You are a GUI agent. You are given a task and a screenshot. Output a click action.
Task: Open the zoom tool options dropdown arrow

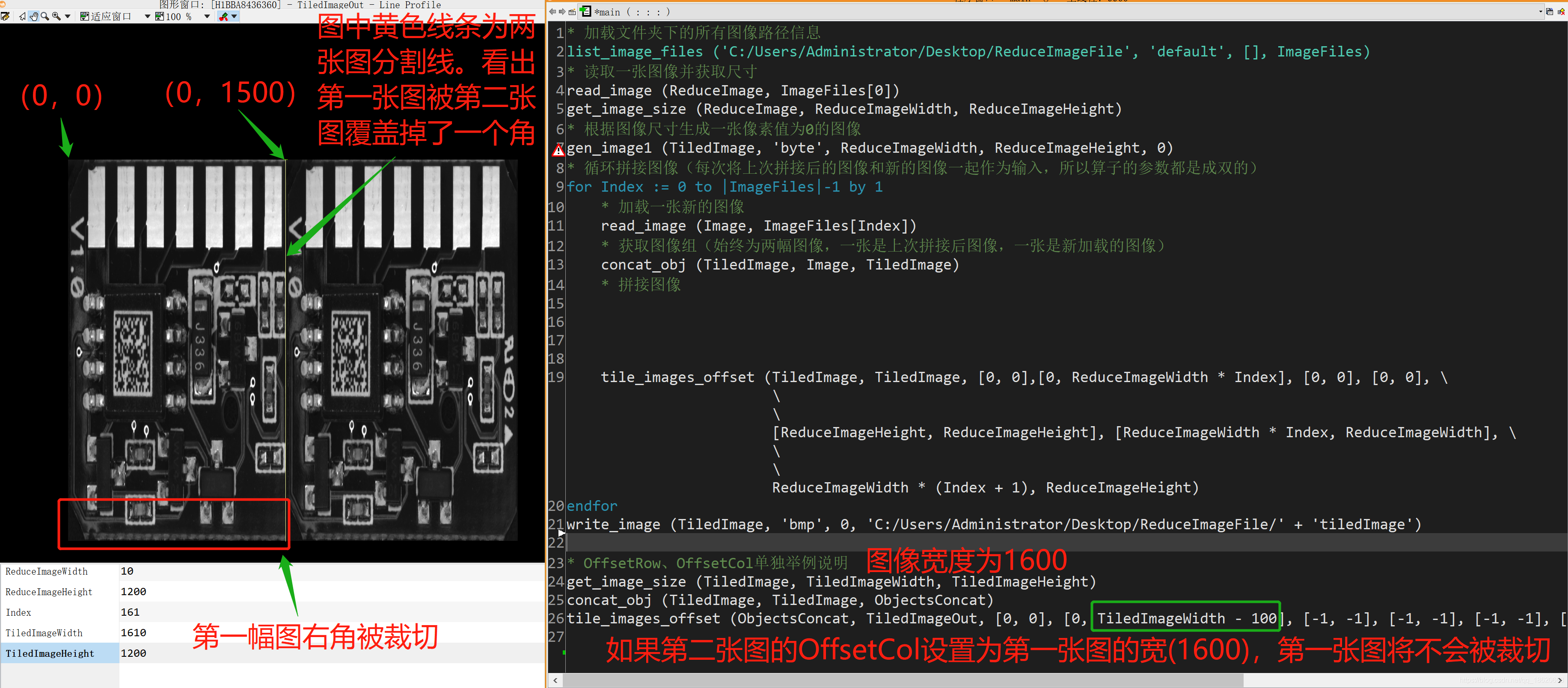tap(68, 16)
